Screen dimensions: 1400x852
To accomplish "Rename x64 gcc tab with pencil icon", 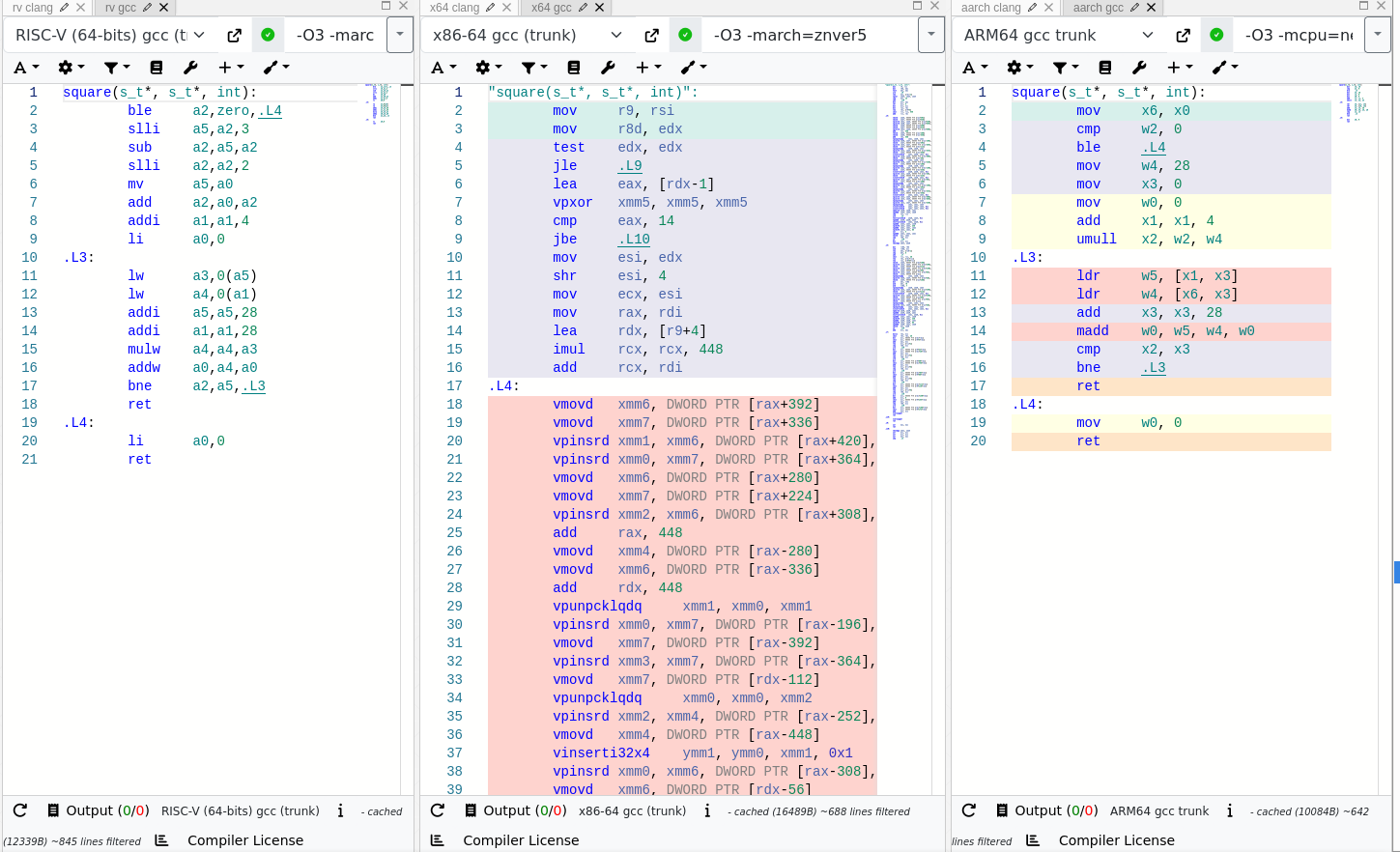I will tap(583, 7).
